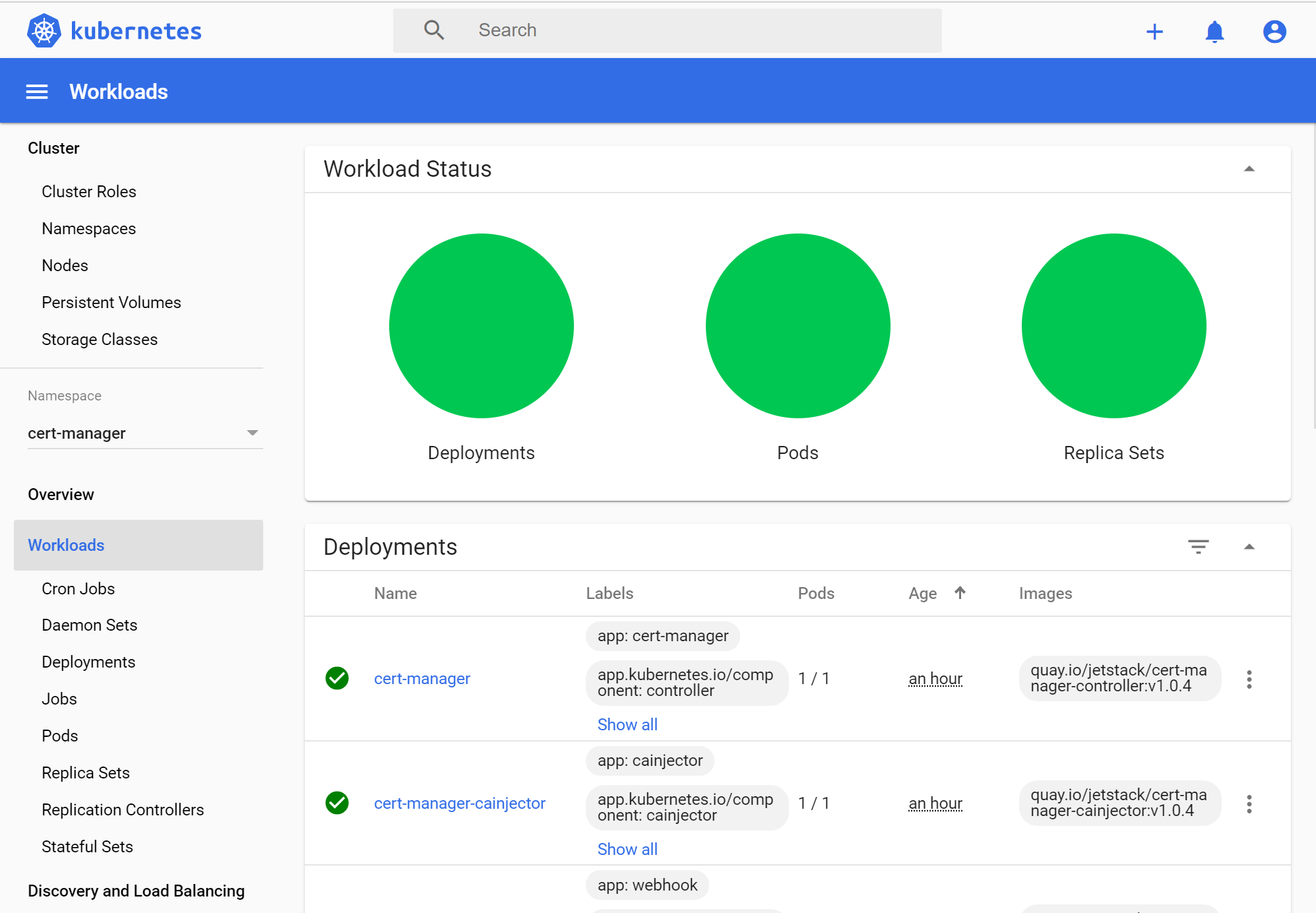Open the Deployments filter icon
Viewport: 1316px width, 913px height.
coord(1199,547)
